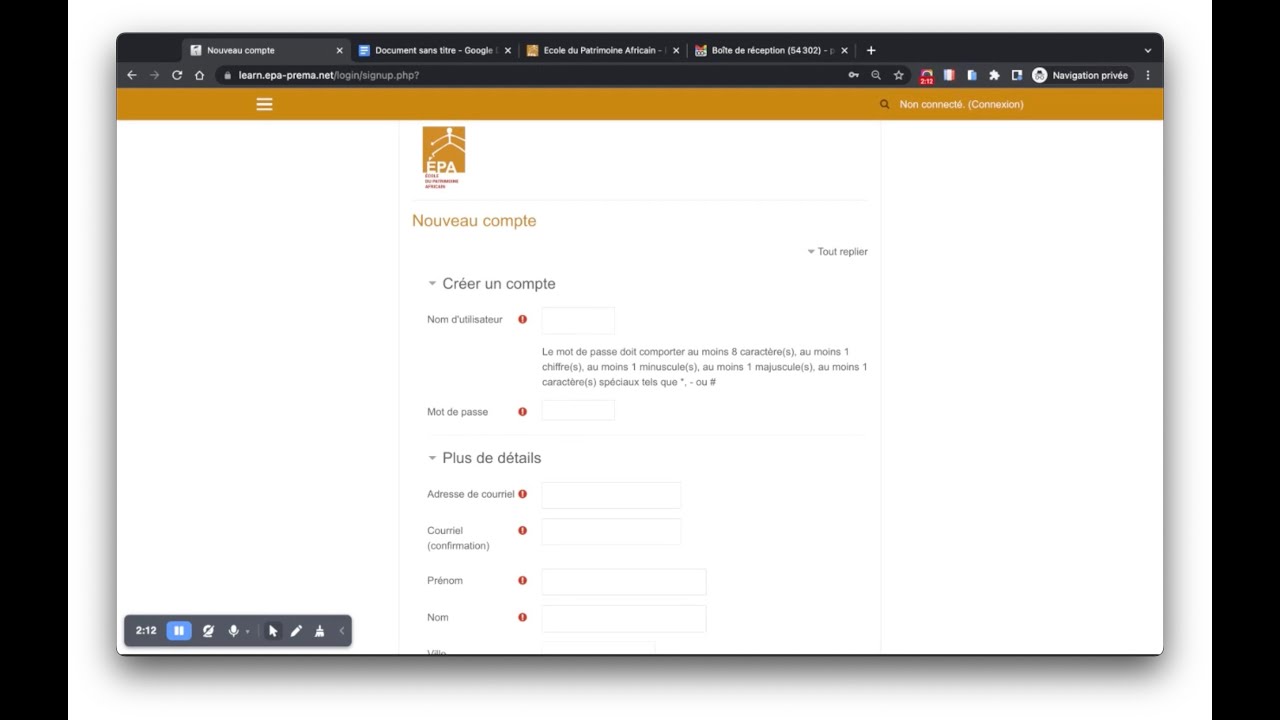
Task: Toggle the webcam off icon in recorder bar
Action: click(x=208, y=631)
